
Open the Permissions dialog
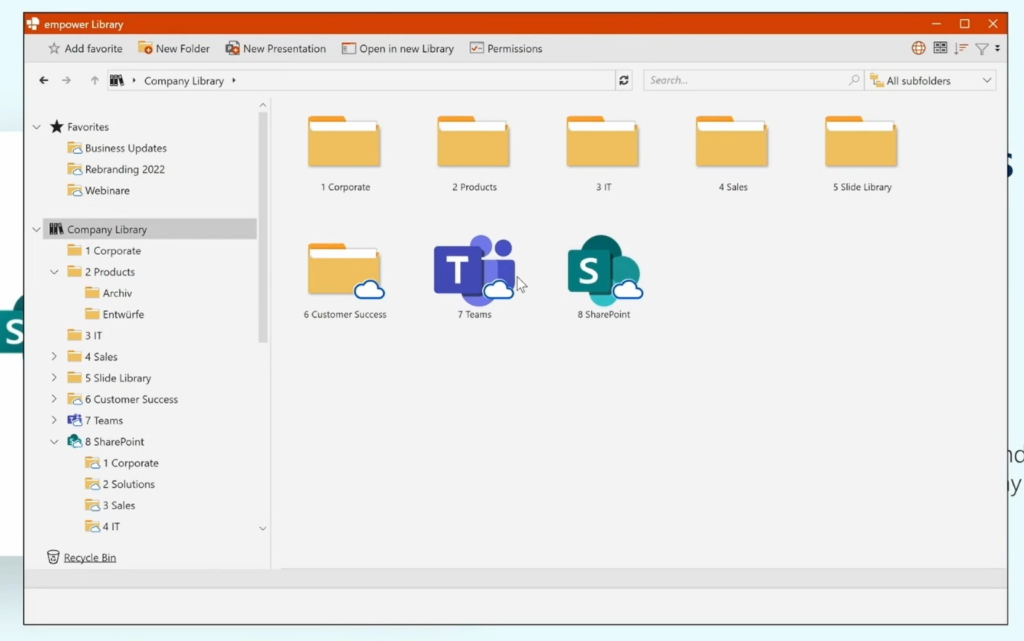click(506, 48)
